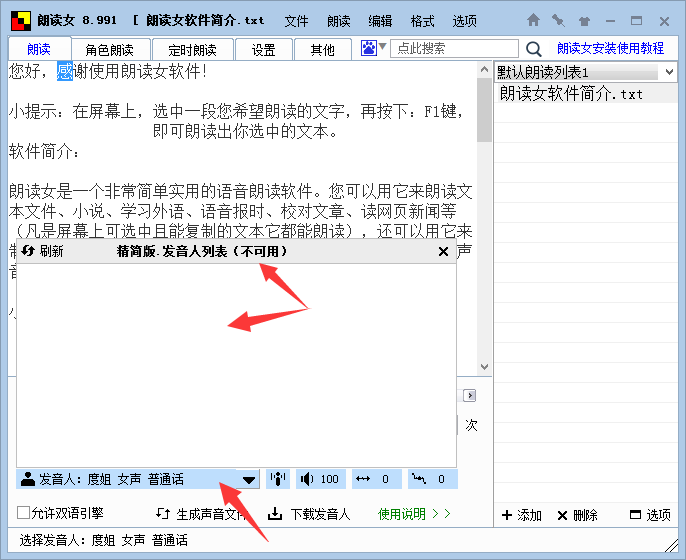This screenshot has height=560, width=686.
Task: Click the scroll up arrow of text area
Action: 484,69
